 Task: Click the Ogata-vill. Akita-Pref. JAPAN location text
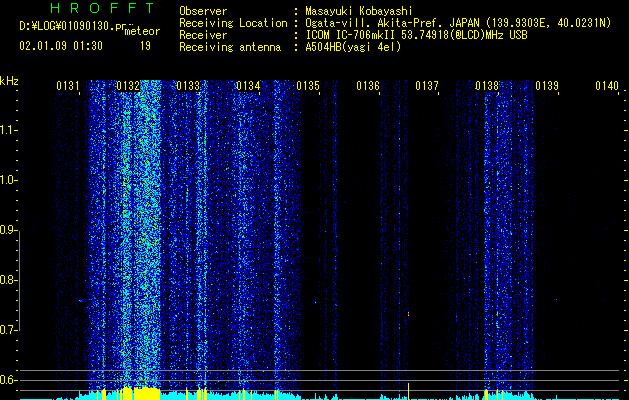[392, 23]
